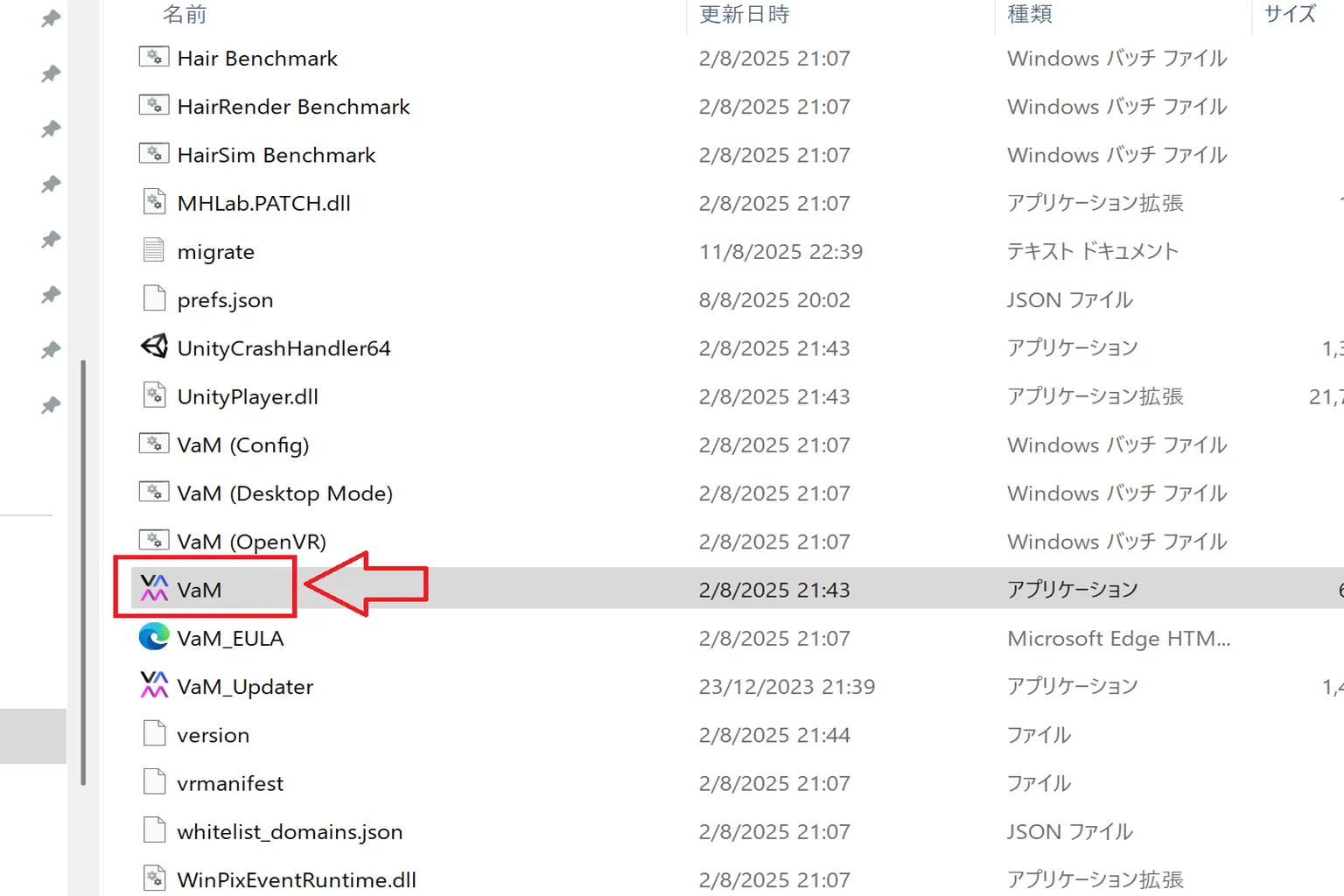The height and width of the screenshot is (896, 1344).
Task: Select the UnityCrashHandler64 file name
Action: pos(283,348)
